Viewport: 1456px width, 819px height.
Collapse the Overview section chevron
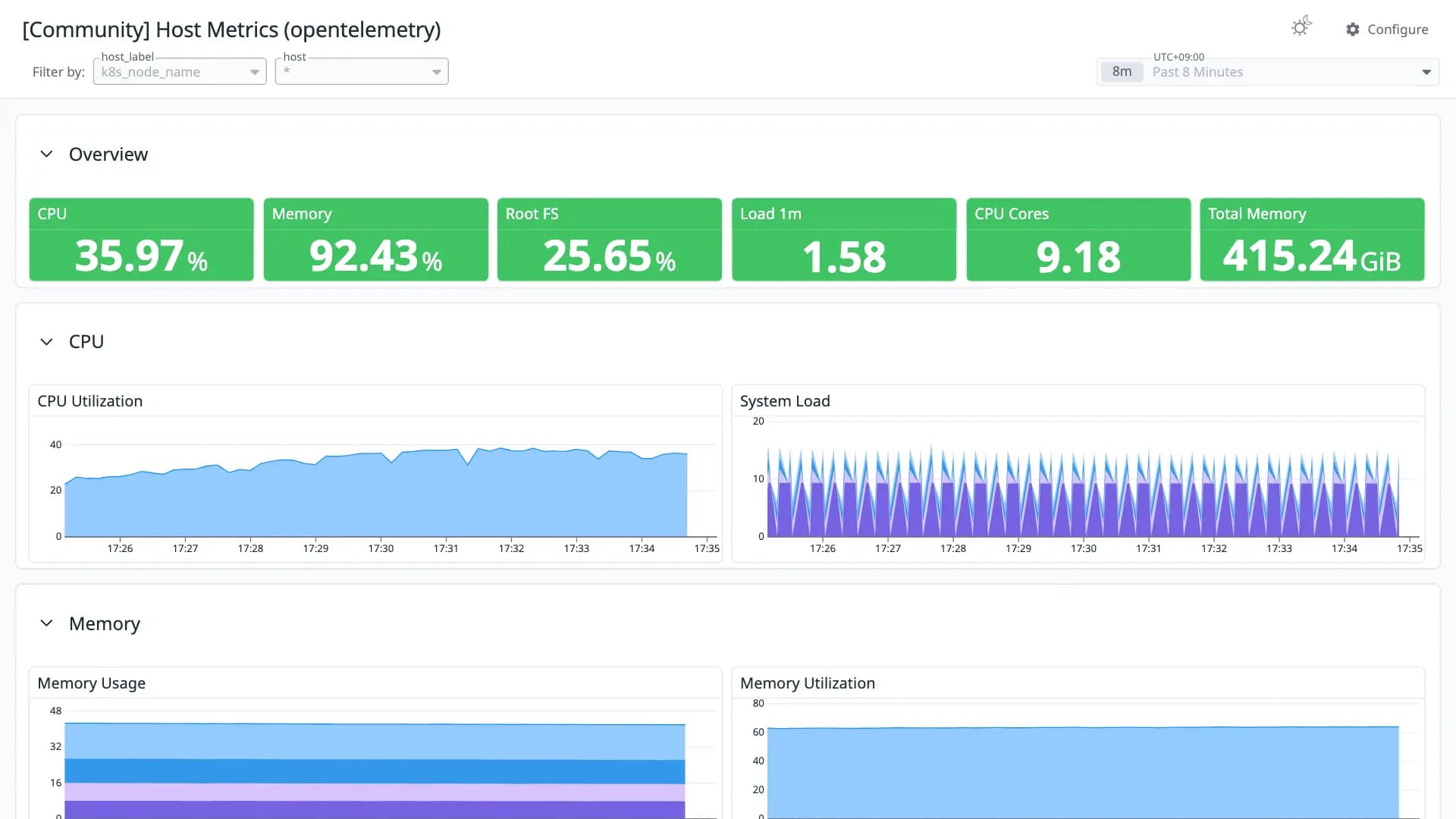coord(46,154)
